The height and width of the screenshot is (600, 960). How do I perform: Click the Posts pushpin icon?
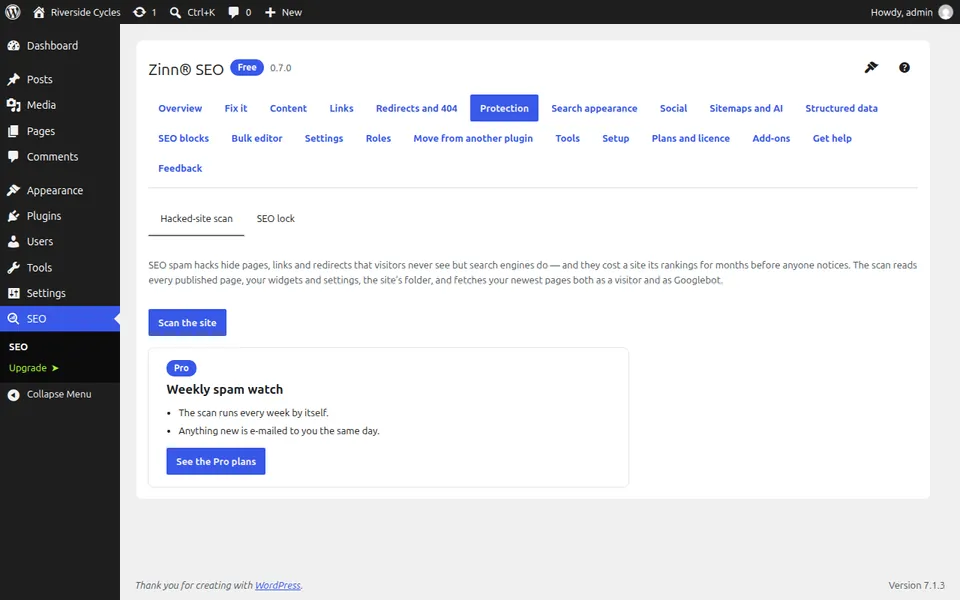(x=13, y=80)
